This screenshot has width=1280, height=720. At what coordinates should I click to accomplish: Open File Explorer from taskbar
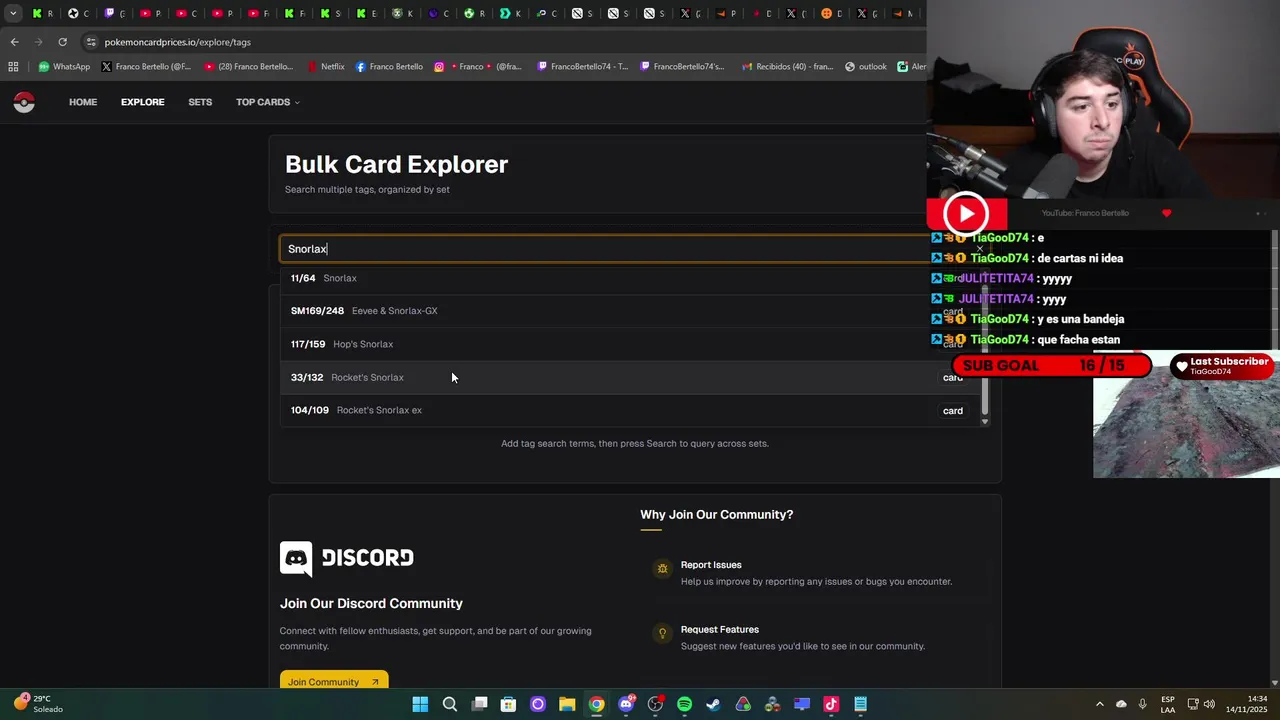(567, 704)
